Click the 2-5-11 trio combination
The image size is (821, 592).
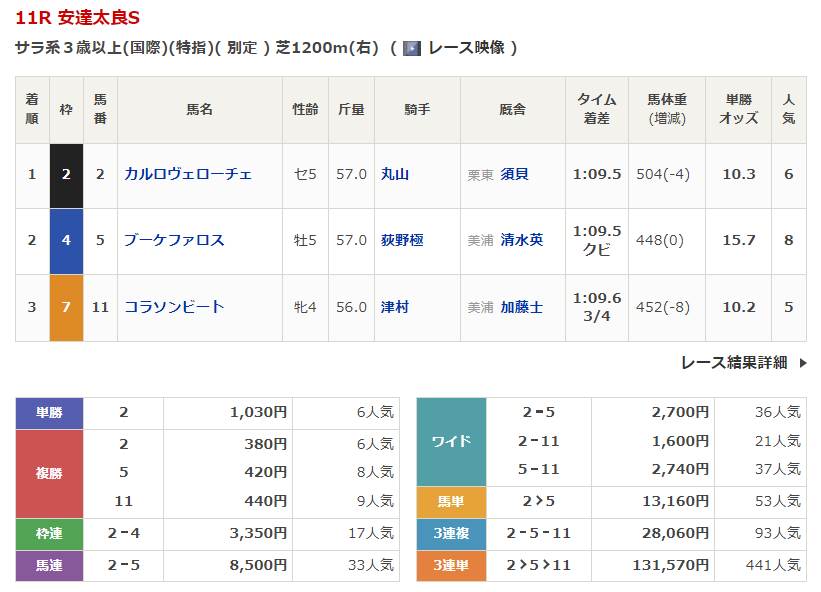(539, 533)
